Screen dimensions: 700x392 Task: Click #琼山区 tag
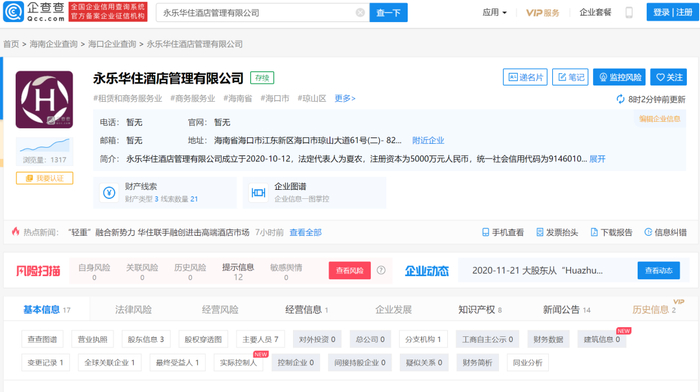(x=312, y=98)
